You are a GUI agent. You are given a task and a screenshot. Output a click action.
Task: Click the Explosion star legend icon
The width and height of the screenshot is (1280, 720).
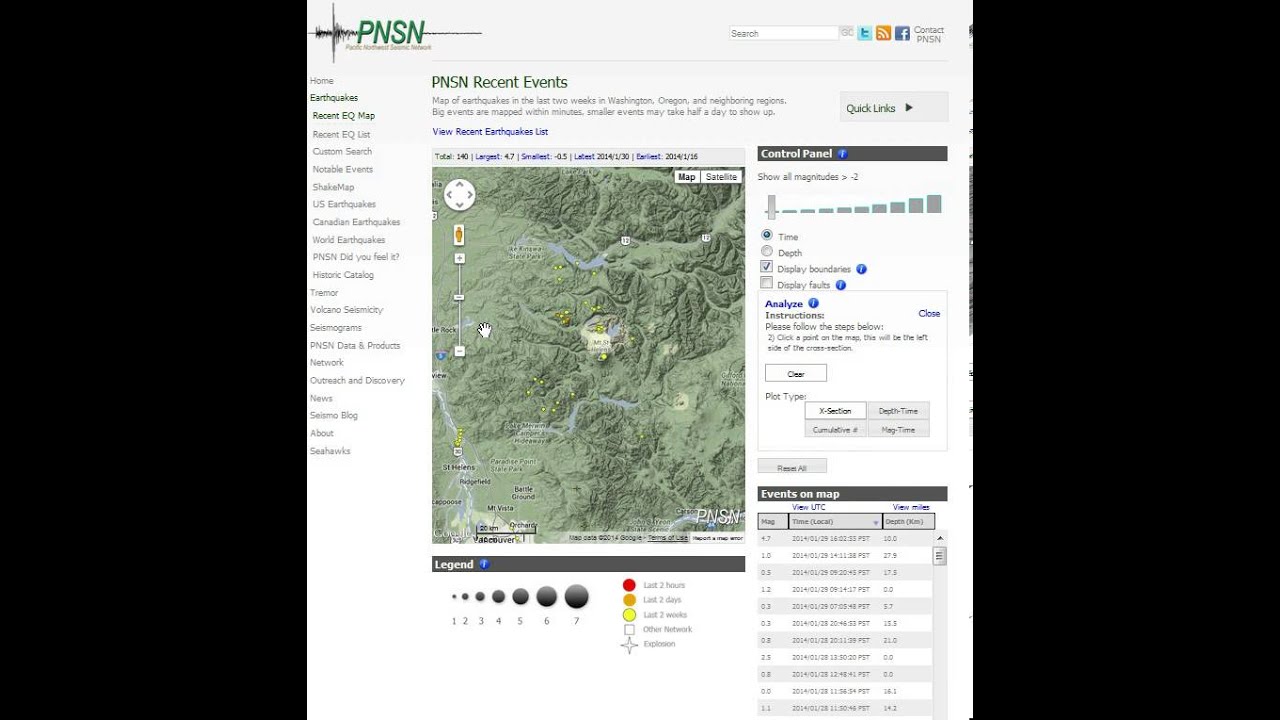tap(629, 645)
